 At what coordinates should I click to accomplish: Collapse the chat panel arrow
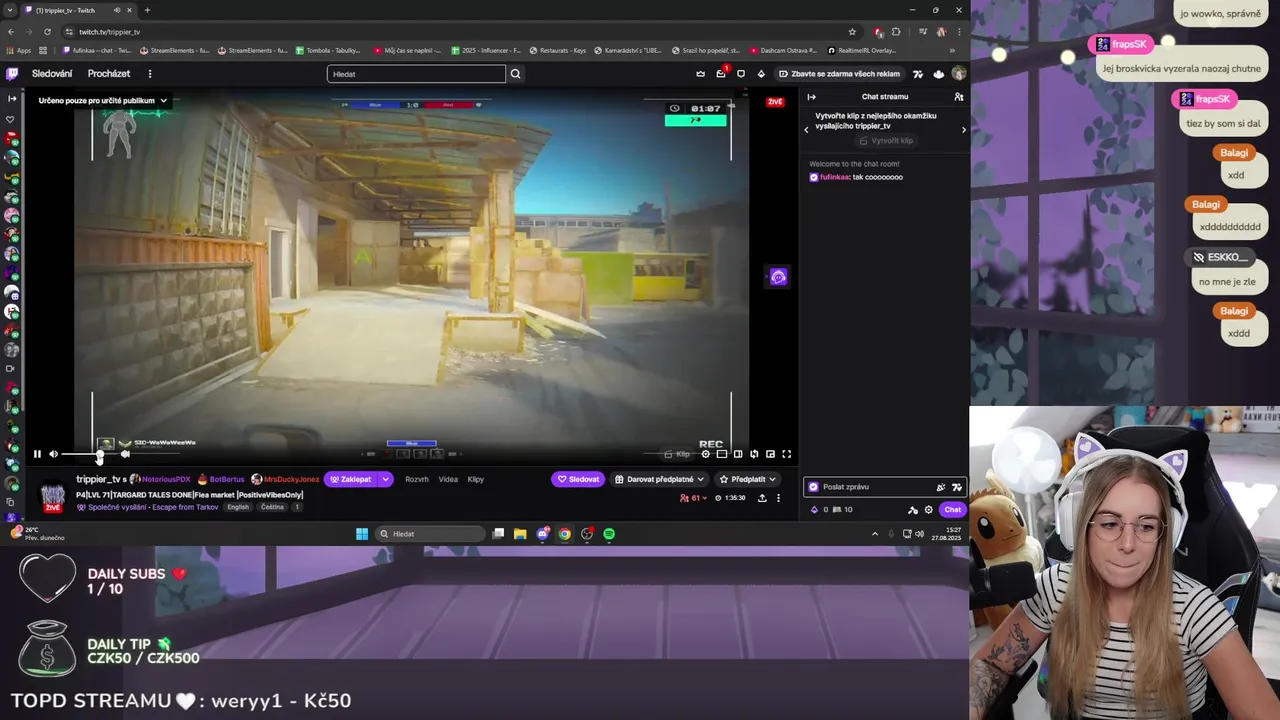pos(811,97)
